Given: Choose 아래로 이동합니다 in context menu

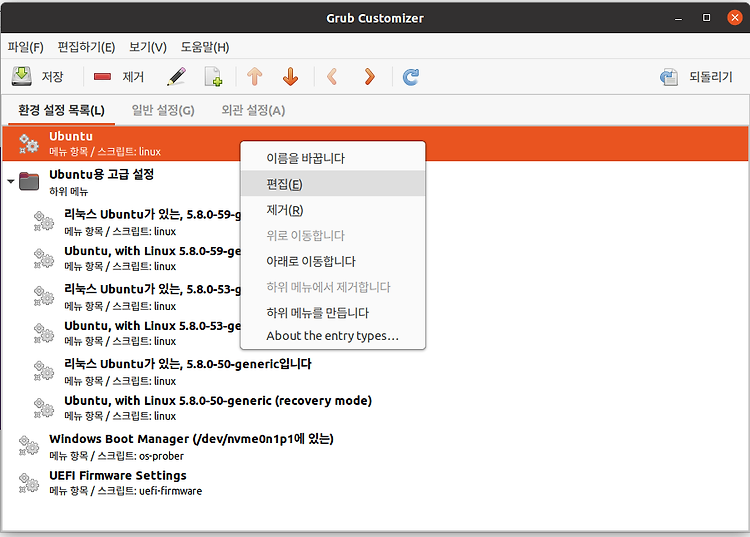Looking at the screenshot, I should [333, 261].
